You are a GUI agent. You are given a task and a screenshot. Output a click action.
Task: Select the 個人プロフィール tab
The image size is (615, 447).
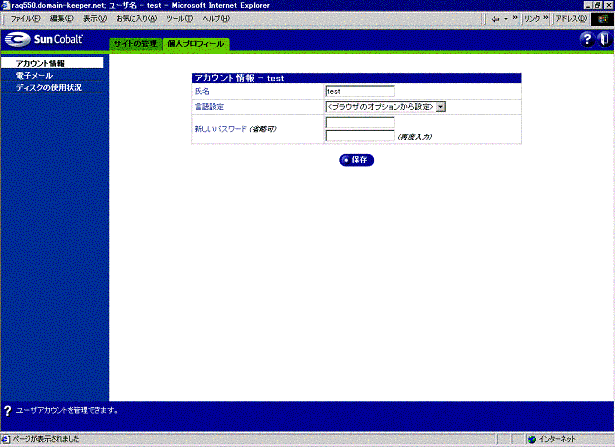[196, 44]
